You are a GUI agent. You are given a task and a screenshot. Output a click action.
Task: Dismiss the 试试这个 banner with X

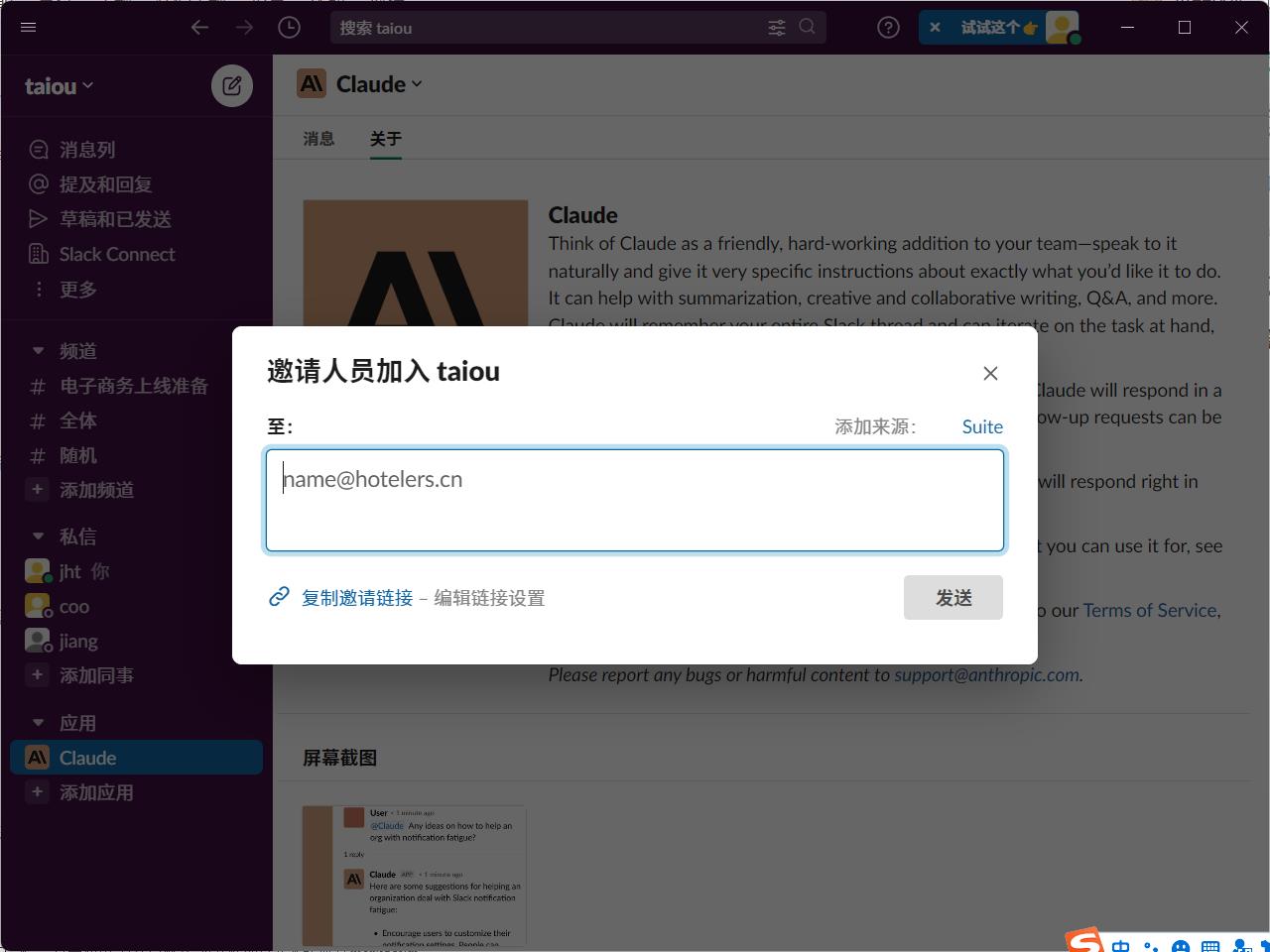tap(935, 27)
